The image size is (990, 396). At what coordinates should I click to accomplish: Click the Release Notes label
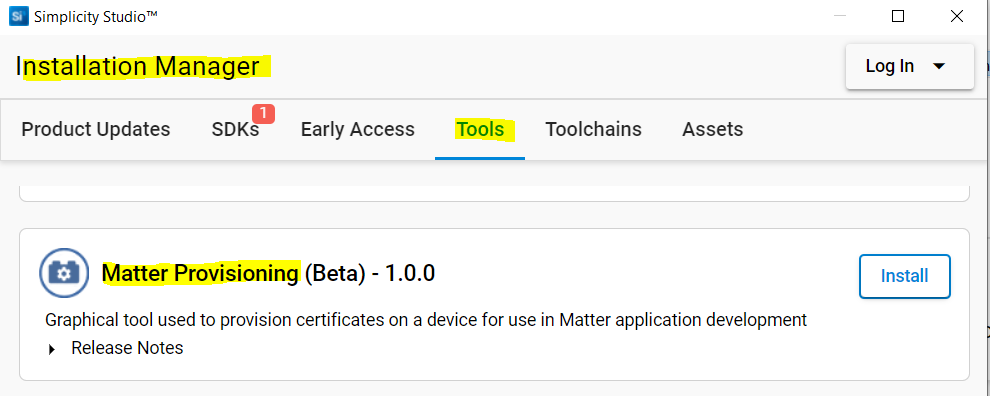coord(127,348)
